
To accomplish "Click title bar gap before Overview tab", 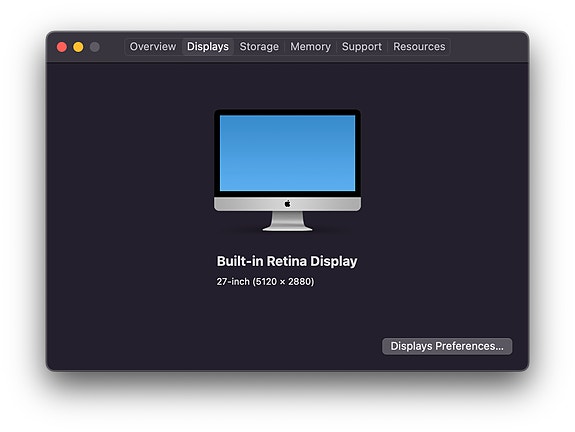I will coord(113,47).
